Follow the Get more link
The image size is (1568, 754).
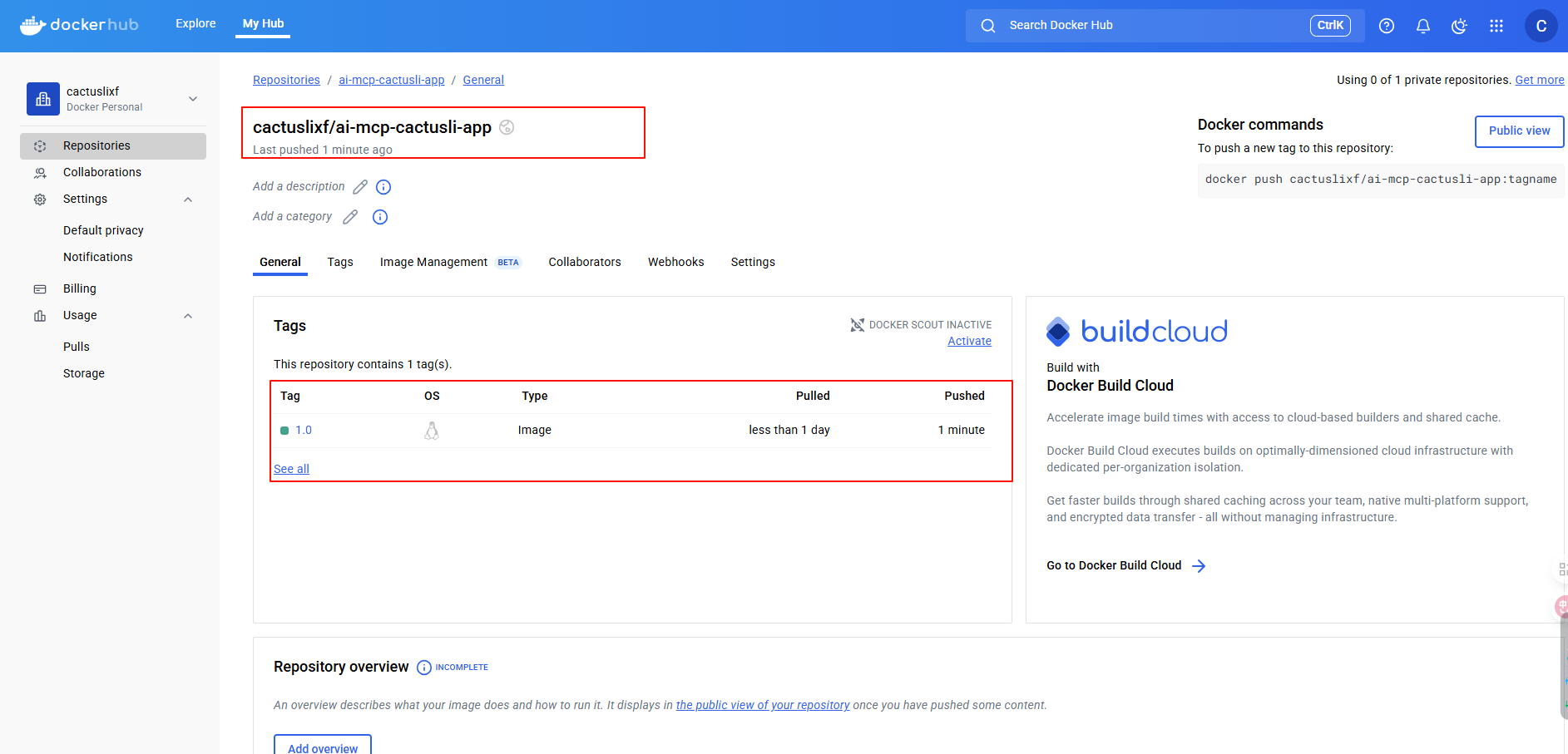pyautogui.click(x=1540, y=80)
